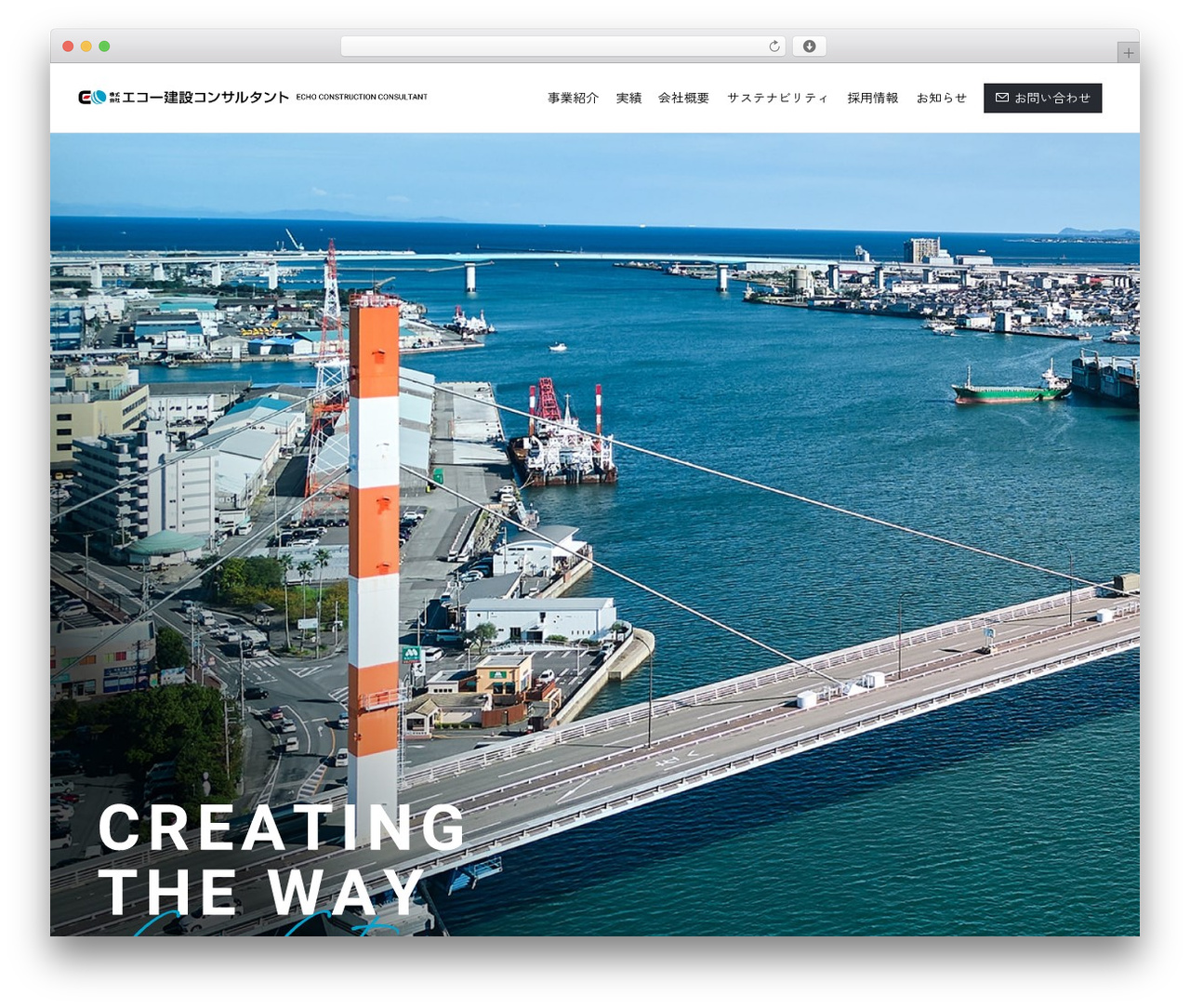The image size is (1190, 1008).
Task: Visit the 採用情報 page
Action: pos(872,98)
